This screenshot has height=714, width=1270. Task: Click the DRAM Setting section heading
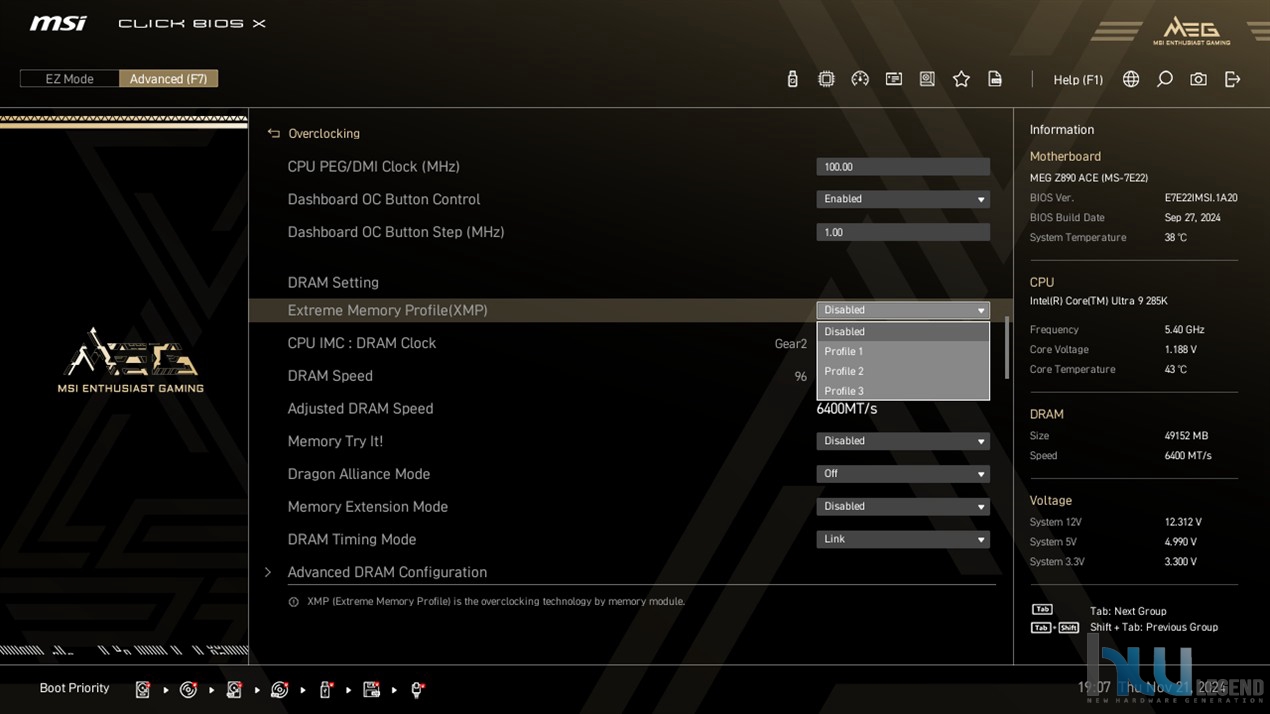(x=333, y=283)
